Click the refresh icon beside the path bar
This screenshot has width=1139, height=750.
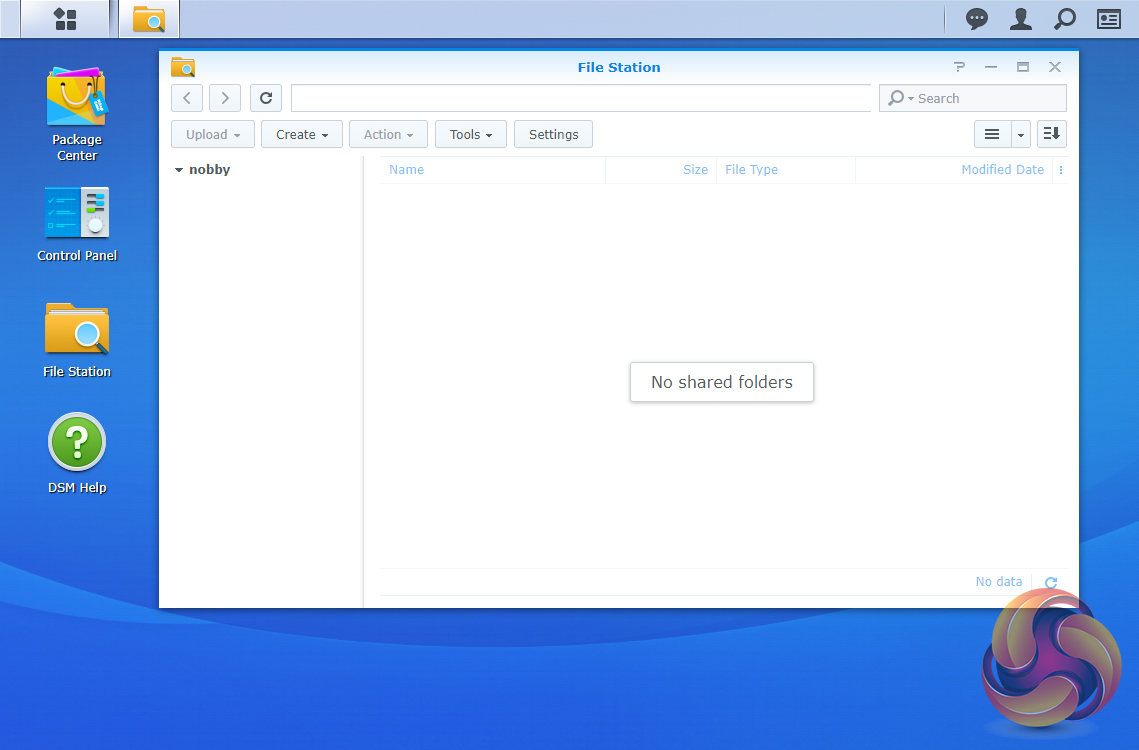pos(266,98)
